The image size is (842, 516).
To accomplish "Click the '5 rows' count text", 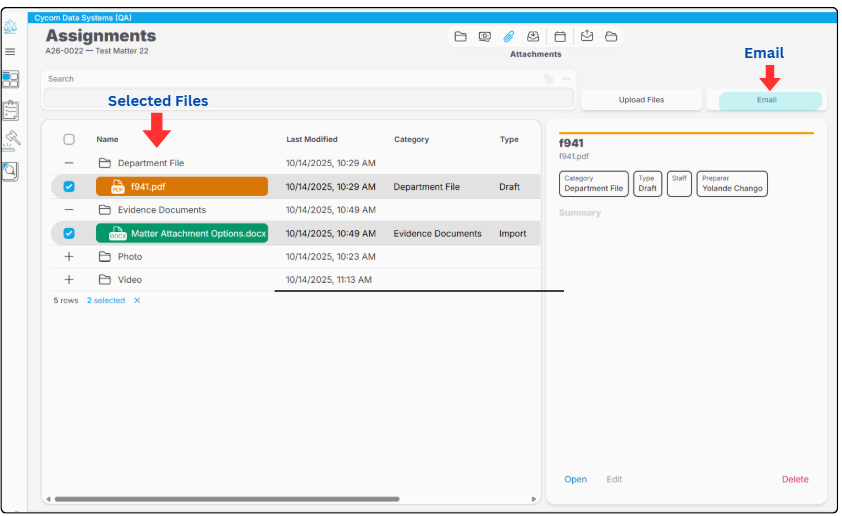I will pos(66,301).
